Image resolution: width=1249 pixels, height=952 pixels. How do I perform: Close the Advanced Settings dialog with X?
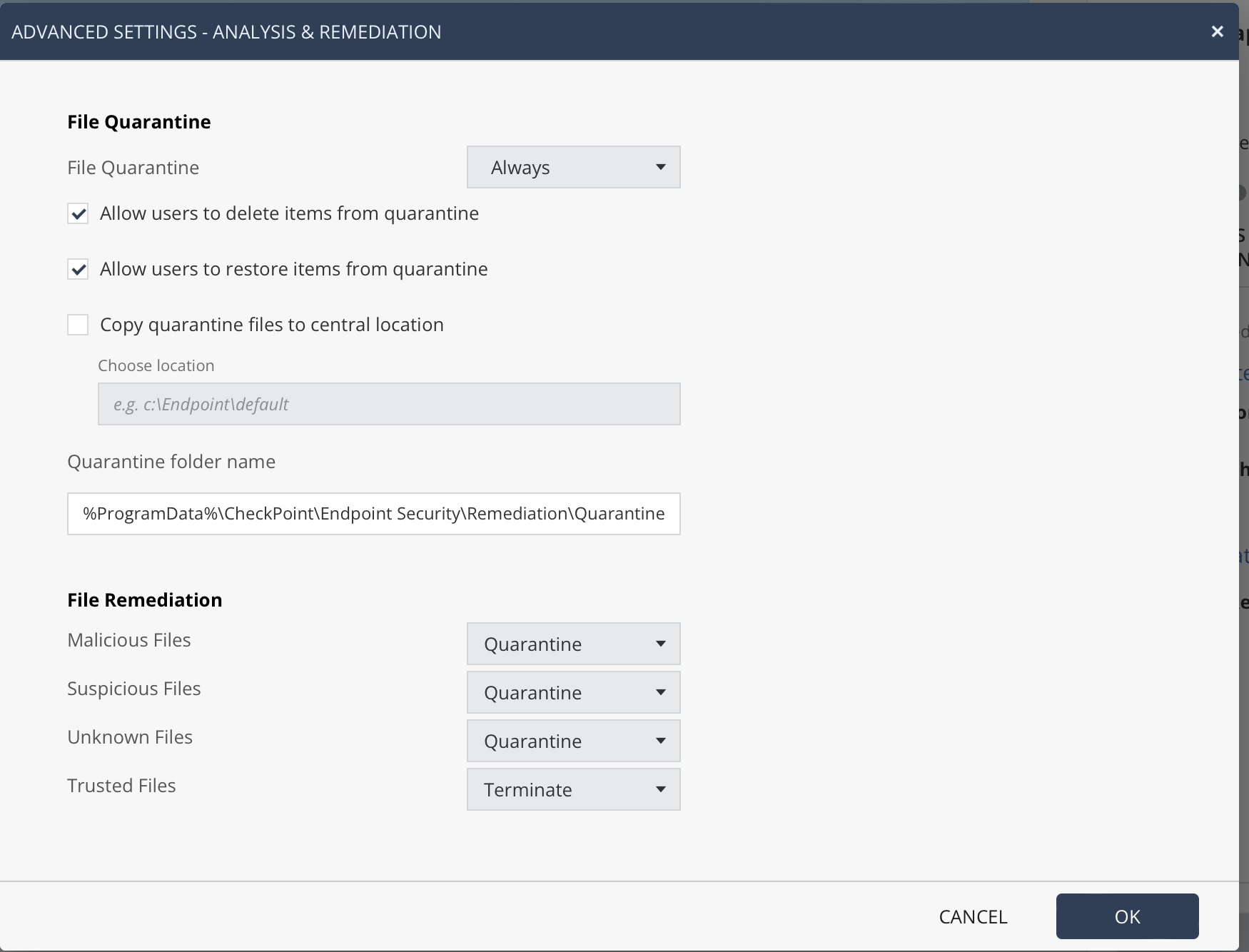pos(1217,31)
